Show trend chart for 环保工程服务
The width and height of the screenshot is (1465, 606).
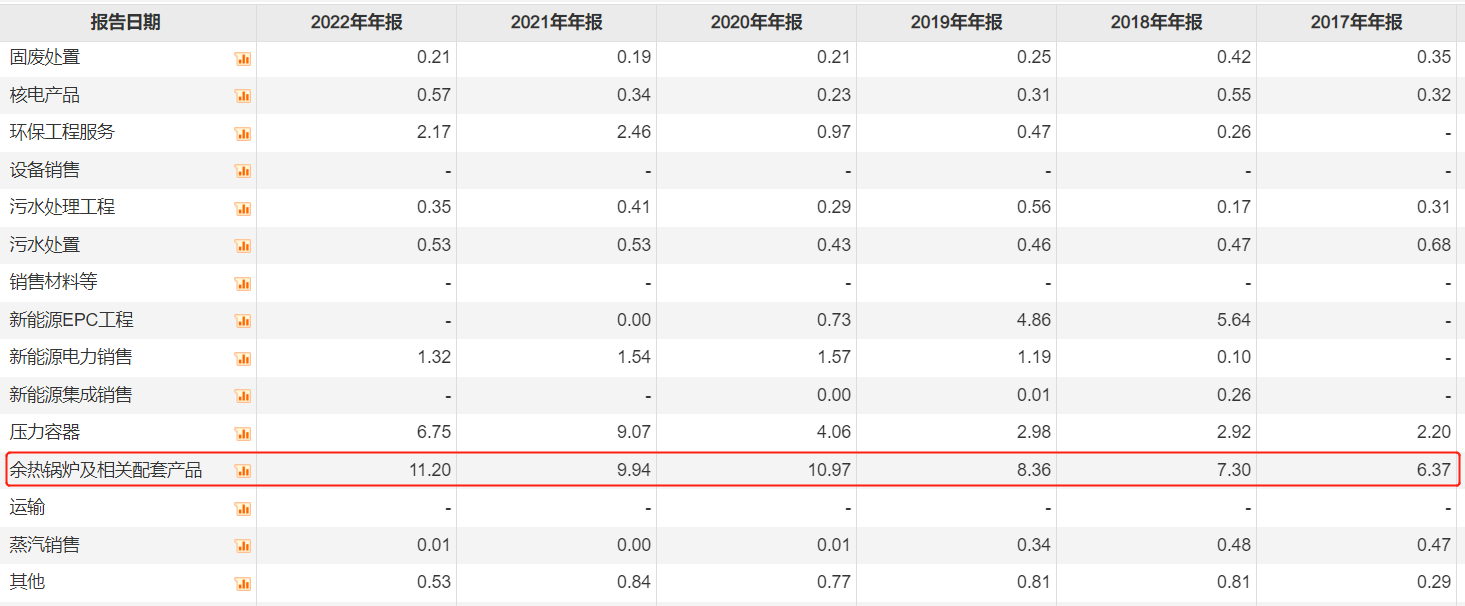point(242,134)
